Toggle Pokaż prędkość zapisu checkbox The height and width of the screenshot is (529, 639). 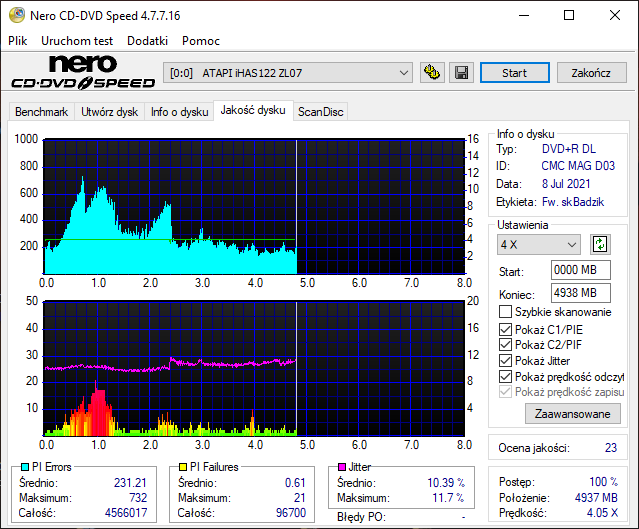point(505,392)
